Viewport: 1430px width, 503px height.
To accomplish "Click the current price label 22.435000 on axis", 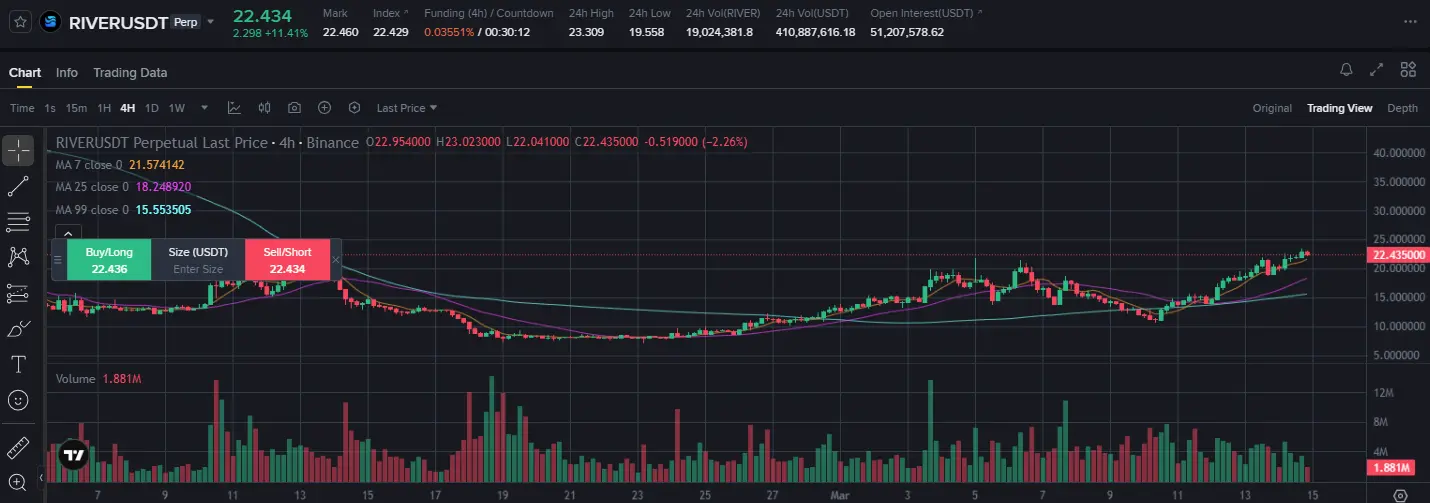I will pyautogui.click(x=1396, y=255).
